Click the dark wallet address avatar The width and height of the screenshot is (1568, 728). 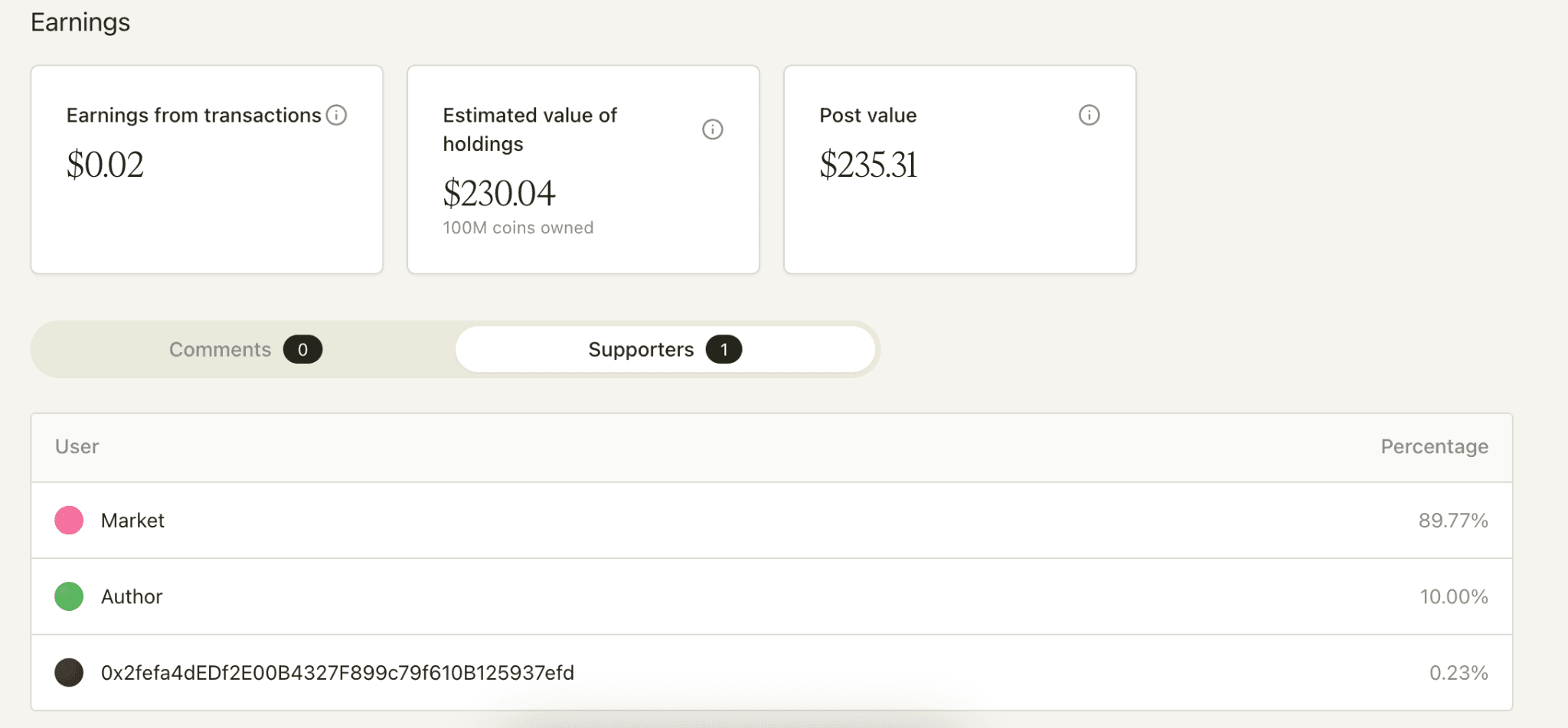click(x=69, y=672)
